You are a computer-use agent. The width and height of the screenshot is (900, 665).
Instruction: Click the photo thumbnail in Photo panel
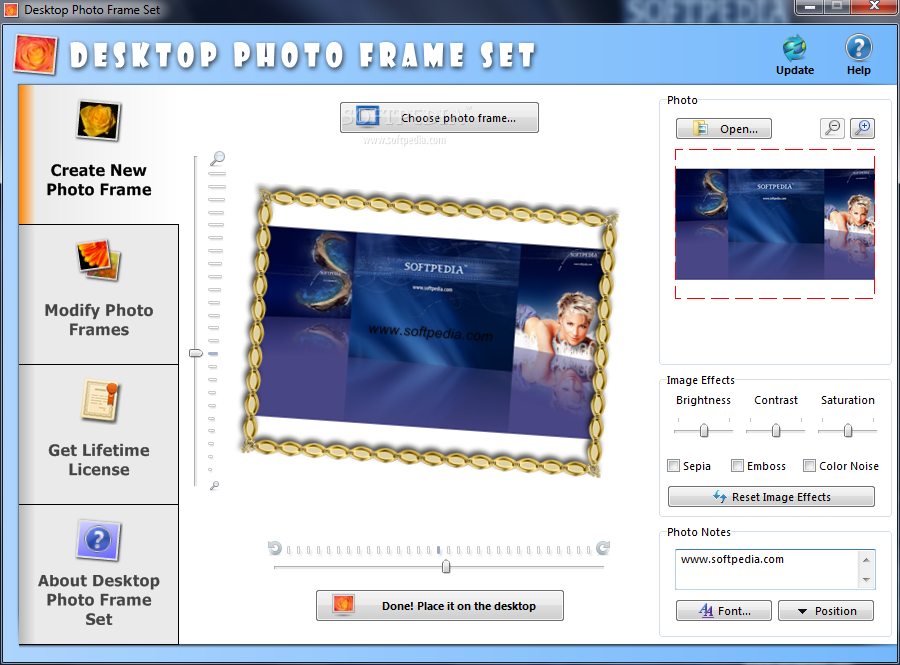[775, 224]
